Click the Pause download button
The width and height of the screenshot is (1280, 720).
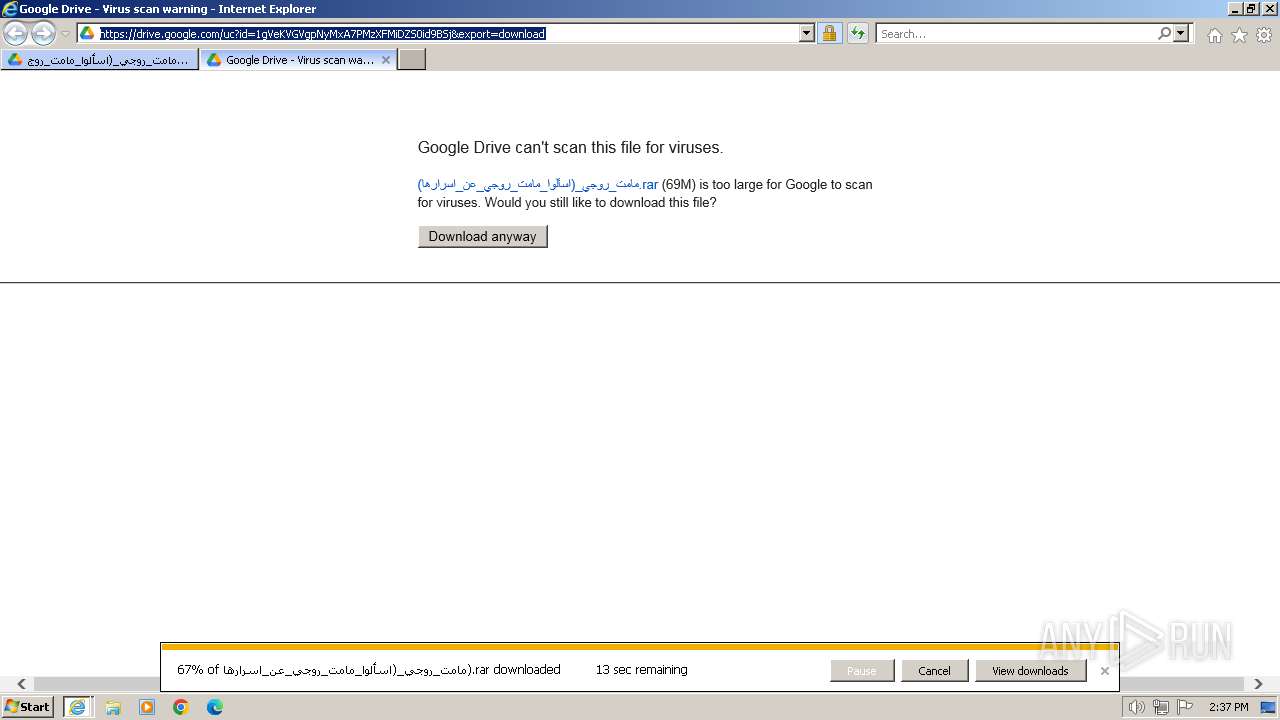[862, 671]
